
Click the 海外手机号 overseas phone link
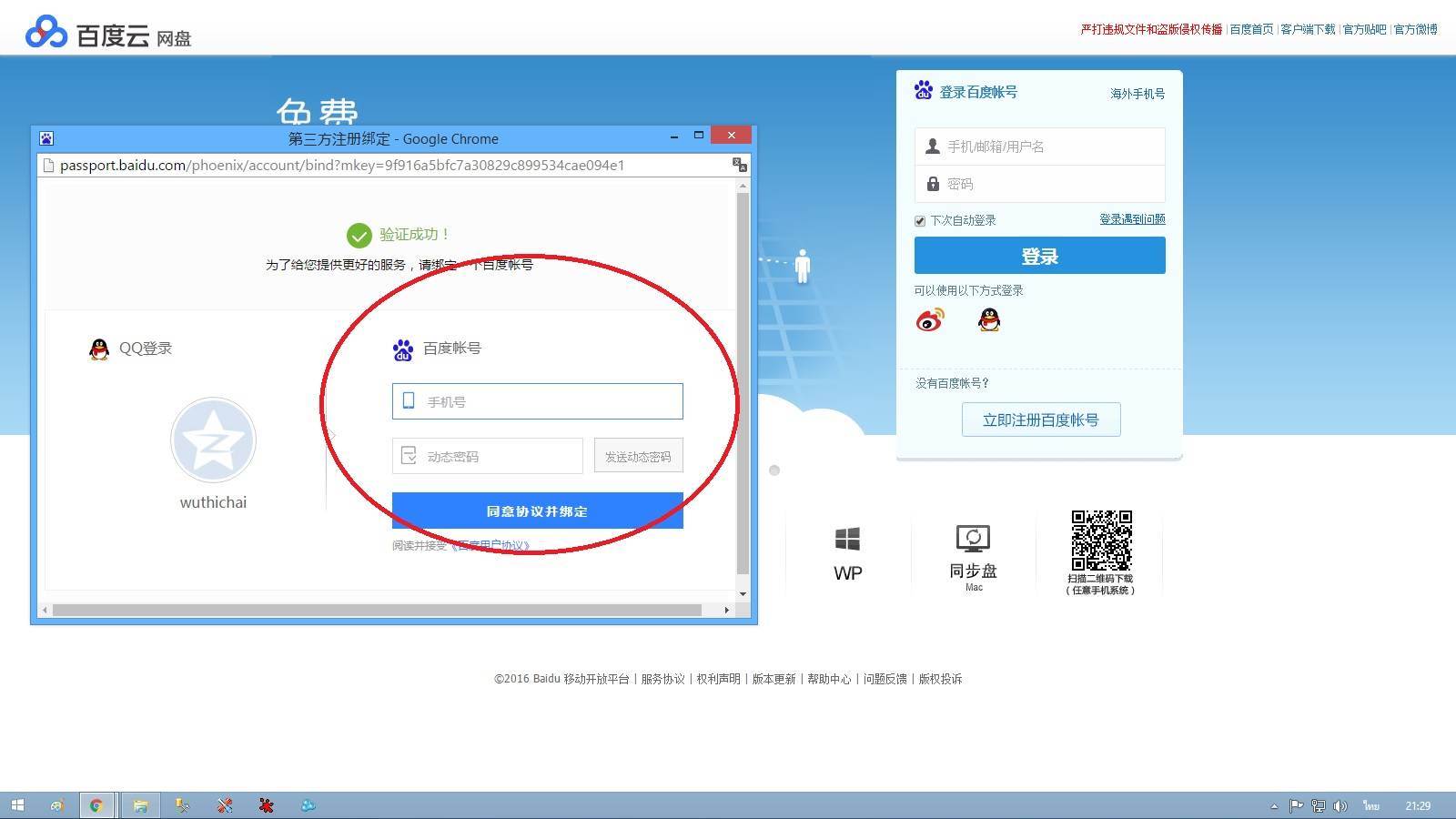[x=1137, y=94]
